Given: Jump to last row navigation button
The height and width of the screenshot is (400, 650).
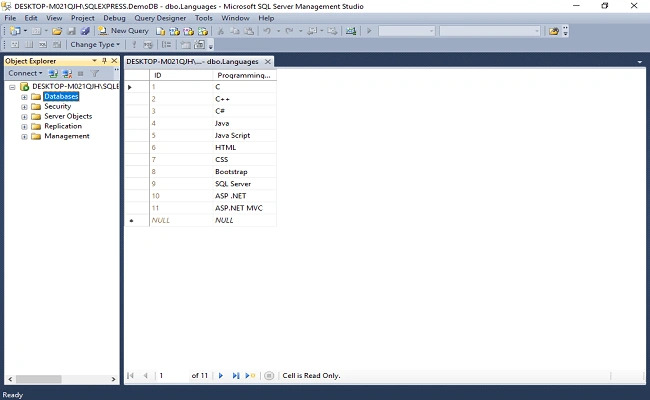Looking at the screenshot, I should (x=235, y=376).
